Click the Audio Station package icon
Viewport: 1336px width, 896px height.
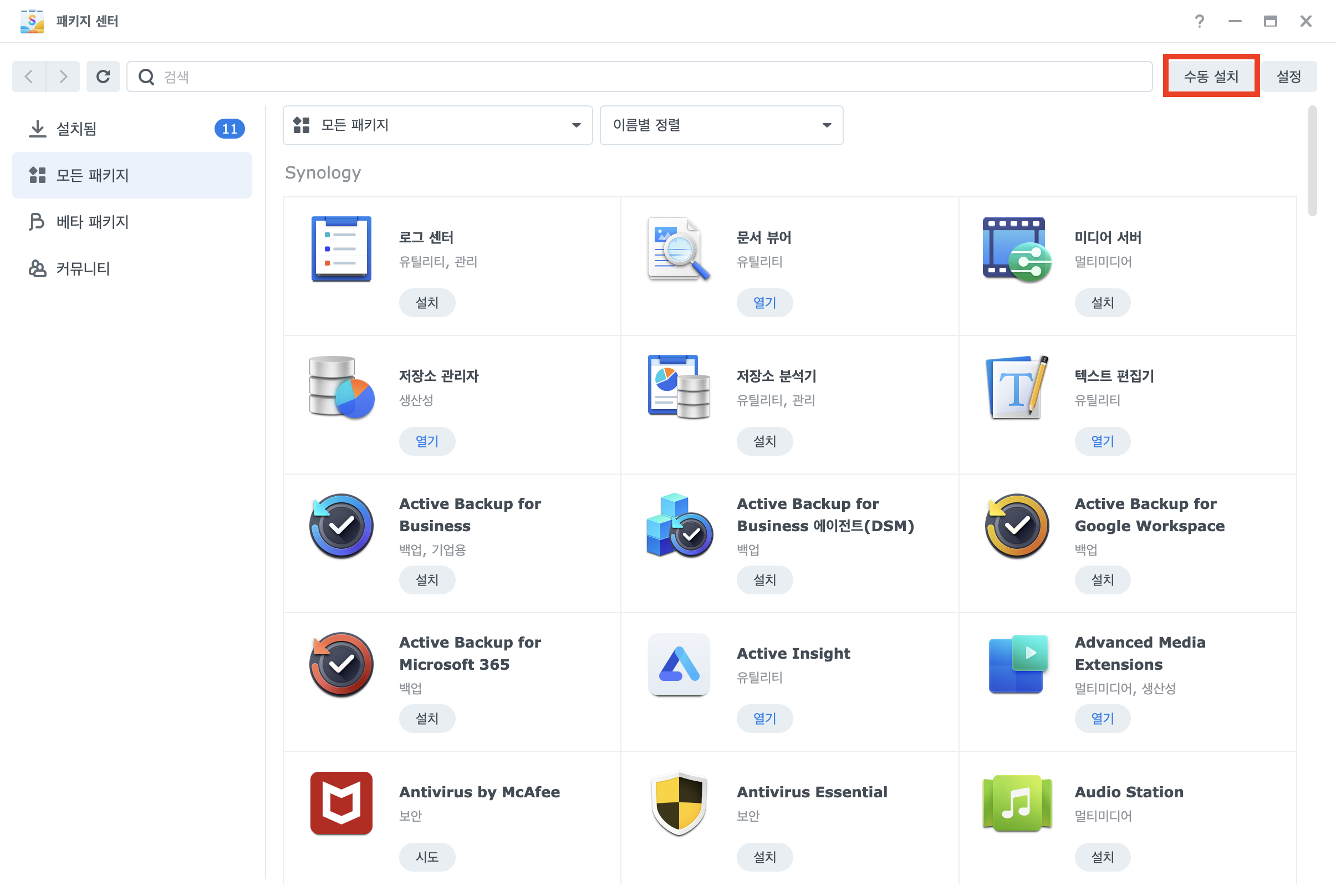1016,803
